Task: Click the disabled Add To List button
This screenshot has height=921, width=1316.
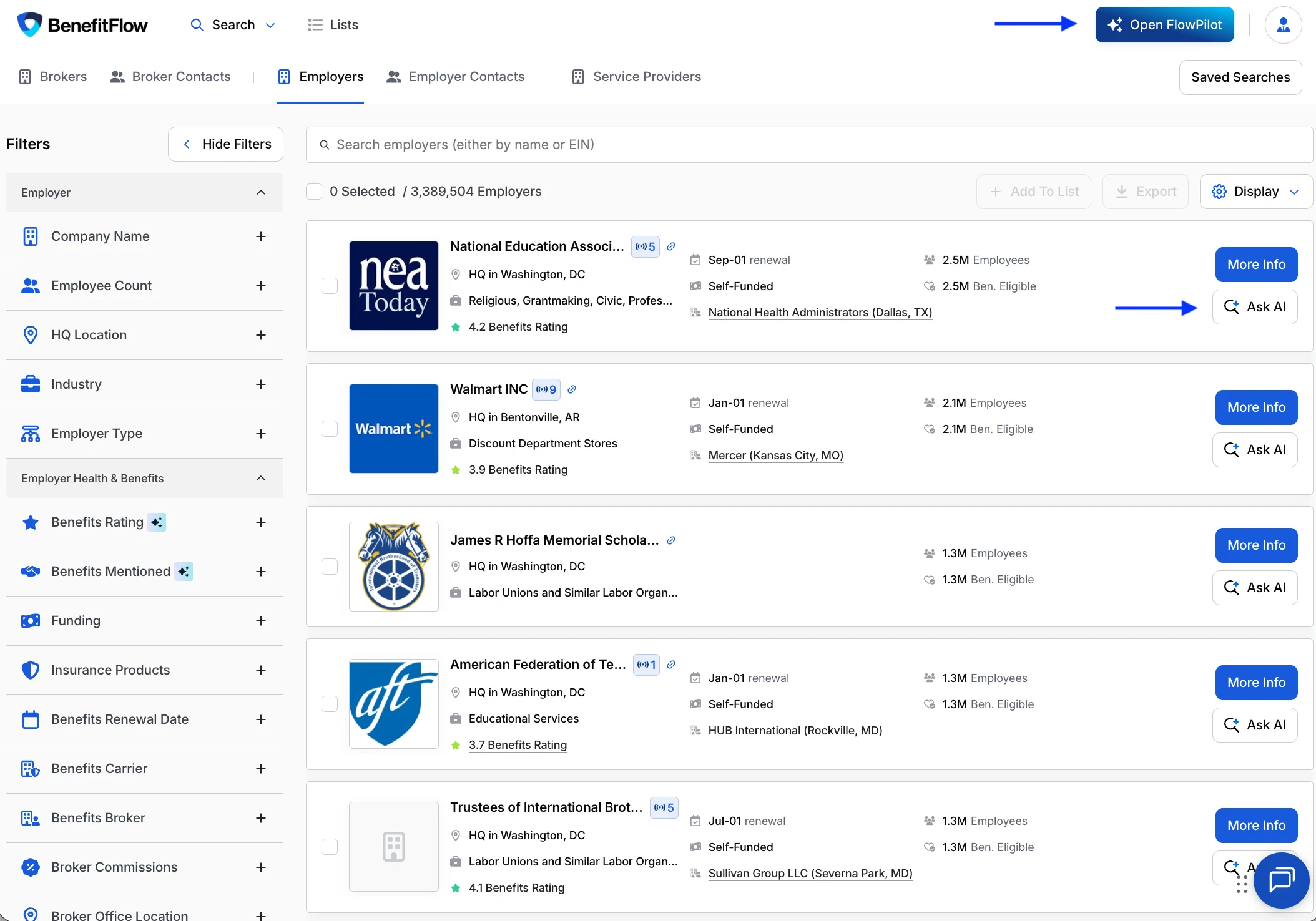Action: [x=1034, y=192]
